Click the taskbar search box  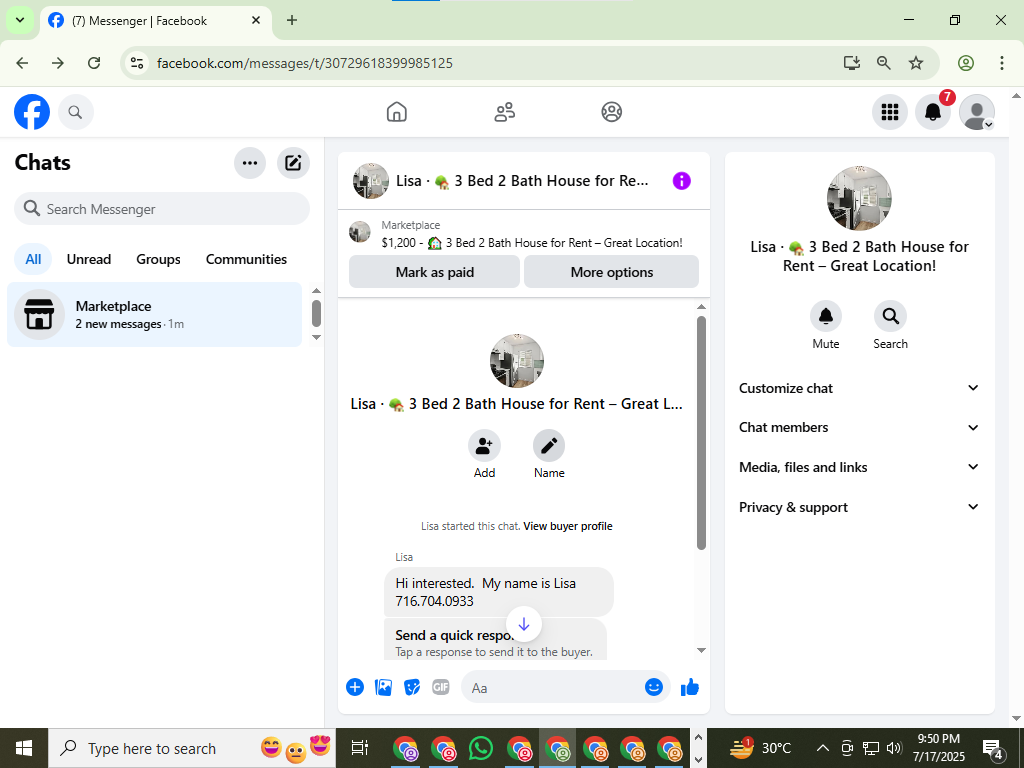[192, 748]
